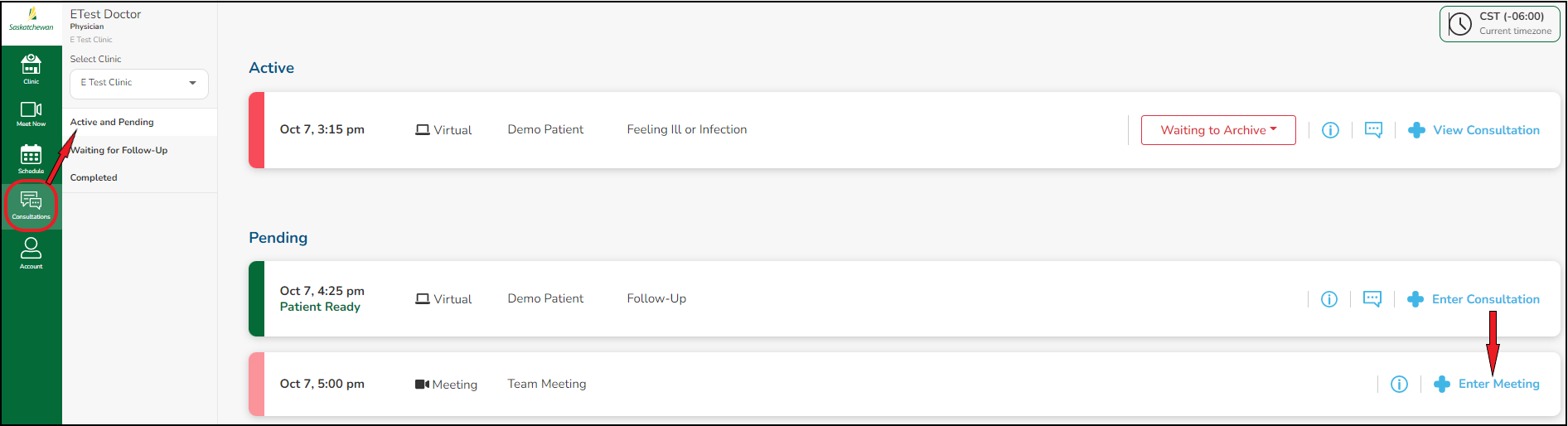Open chat icon for the Active consultation
Screen dimensions: 1568x426
pos(1373,130)
